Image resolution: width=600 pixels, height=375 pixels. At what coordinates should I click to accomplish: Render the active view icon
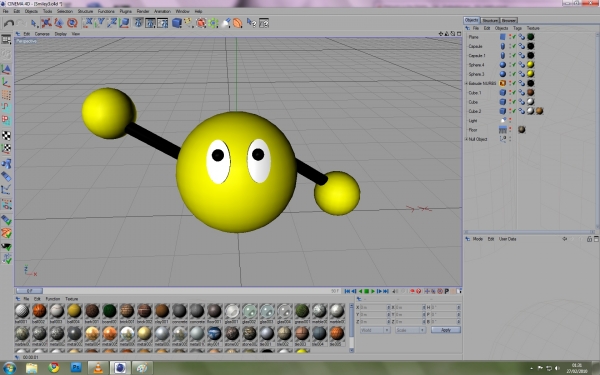coord(139,23)
